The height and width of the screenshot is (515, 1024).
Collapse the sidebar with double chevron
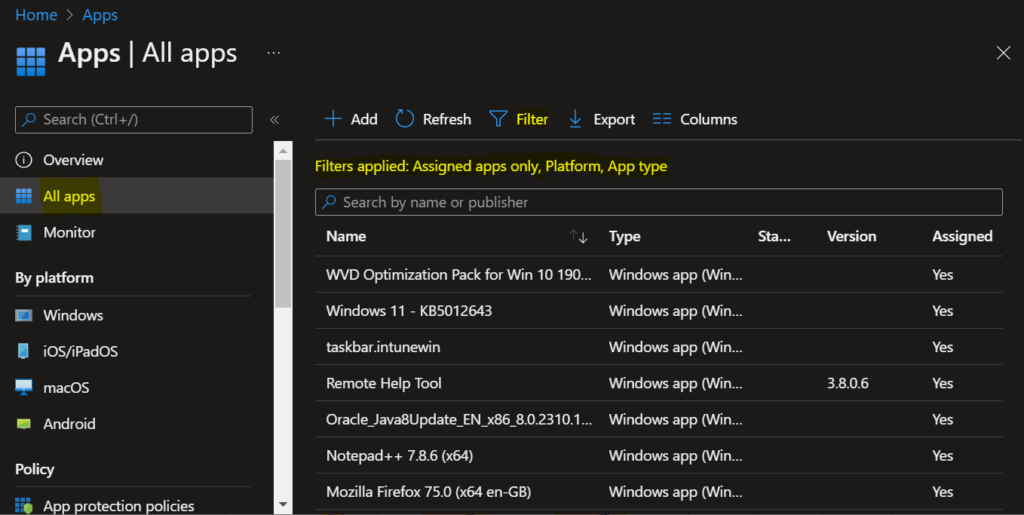coord(274,119)
